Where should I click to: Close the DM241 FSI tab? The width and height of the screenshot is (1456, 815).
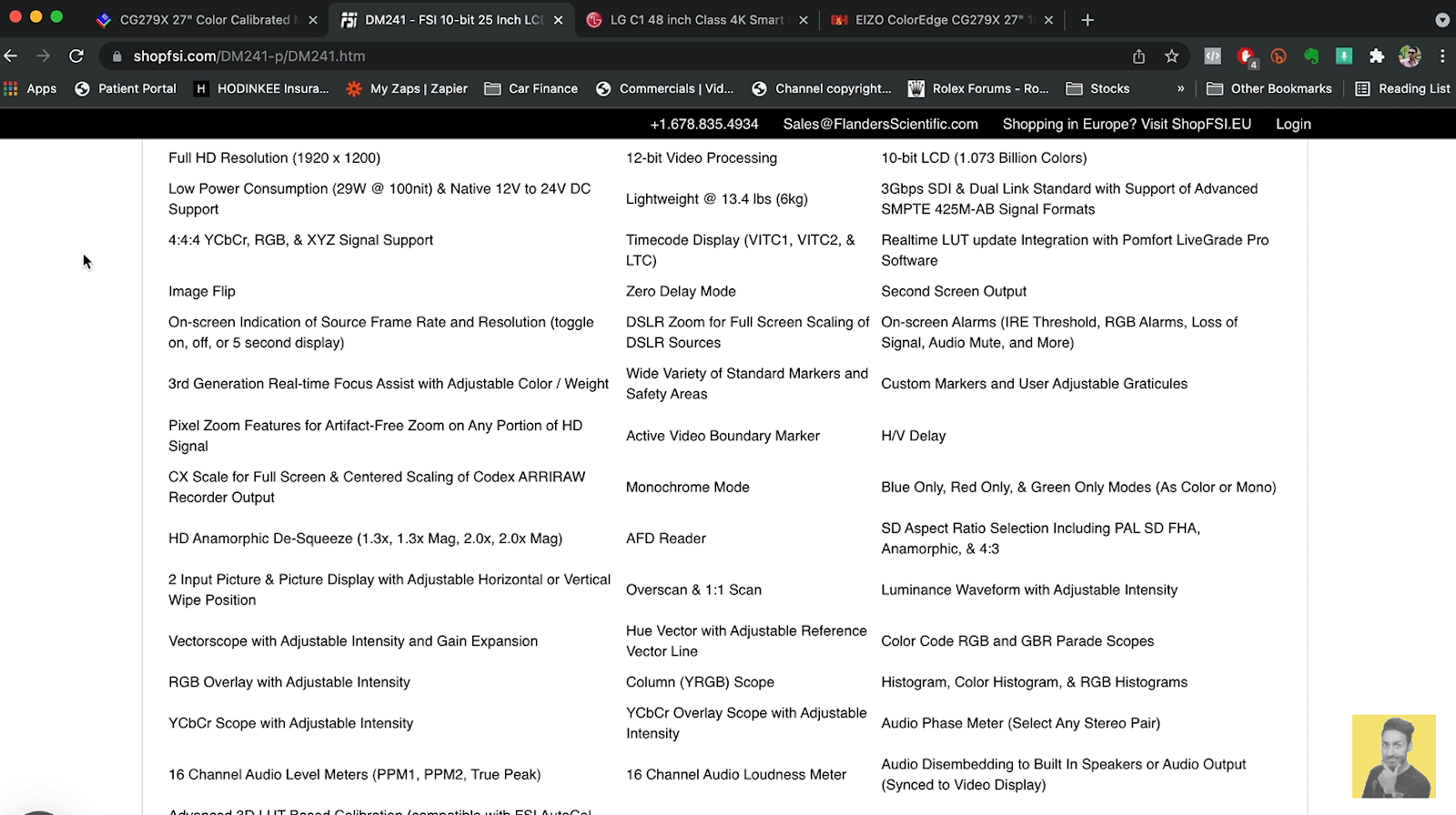tap(558, 20)
